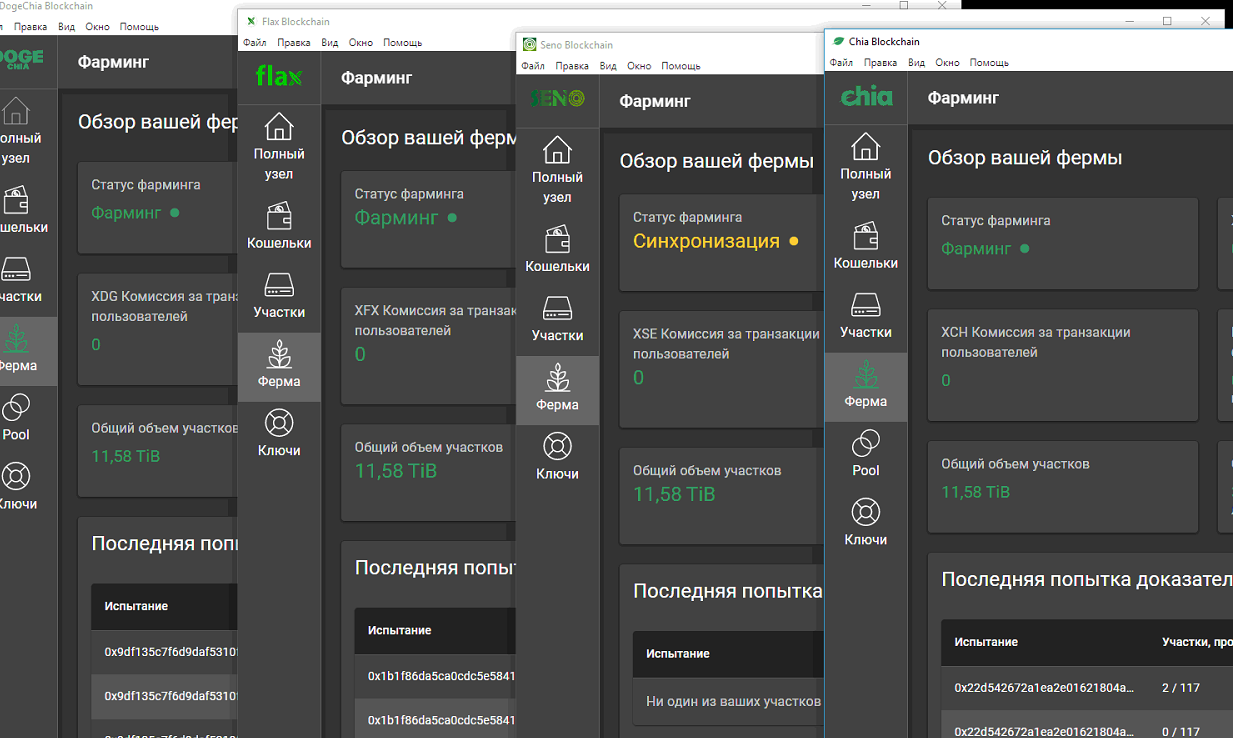Click challenge row showing 2 / 117 in Chia
Image resolution: width=1233 pixels, height=738 pixels.
tap(1087, 688)
